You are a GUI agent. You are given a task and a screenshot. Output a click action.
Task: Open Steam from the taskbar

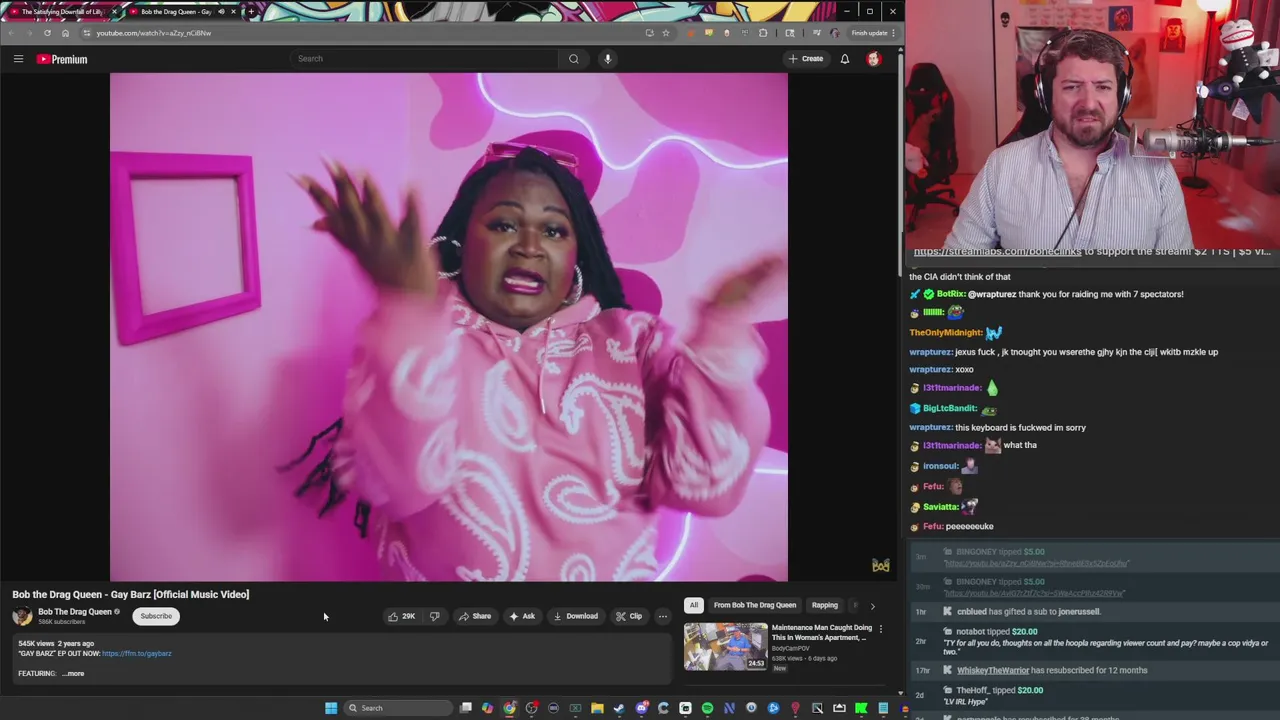619,708
